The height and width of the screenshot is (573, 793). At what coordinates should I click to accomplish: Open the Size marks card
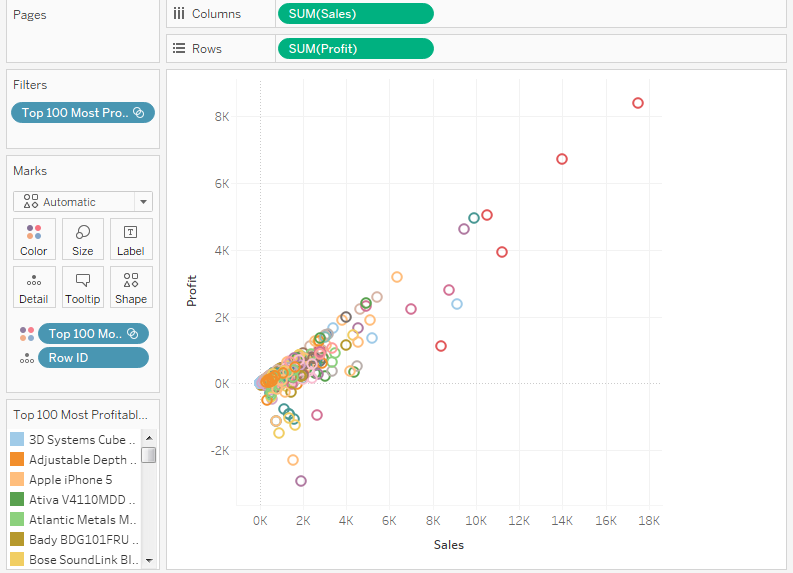tap(83, 239)
